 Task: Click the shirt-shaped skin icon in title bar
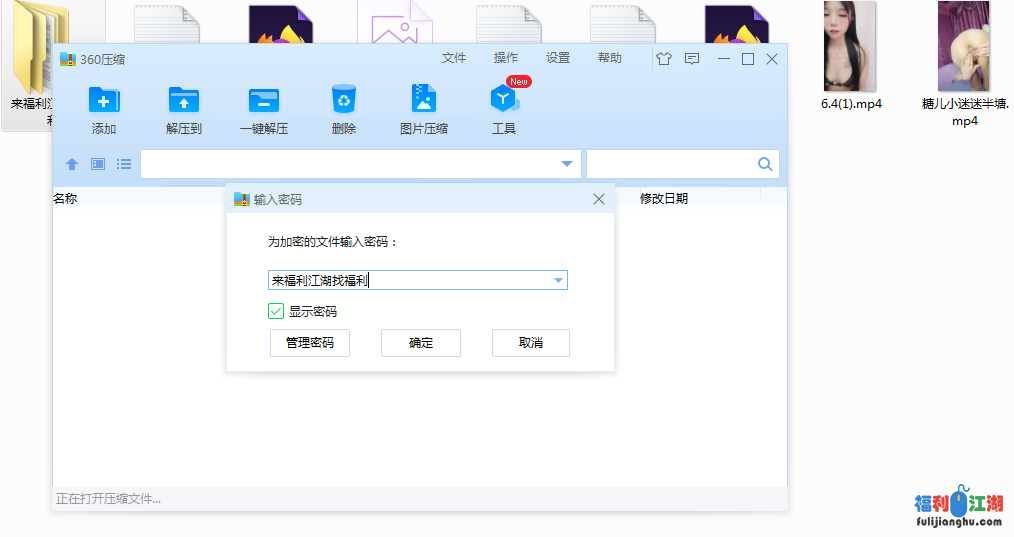[x=664, y=59]
